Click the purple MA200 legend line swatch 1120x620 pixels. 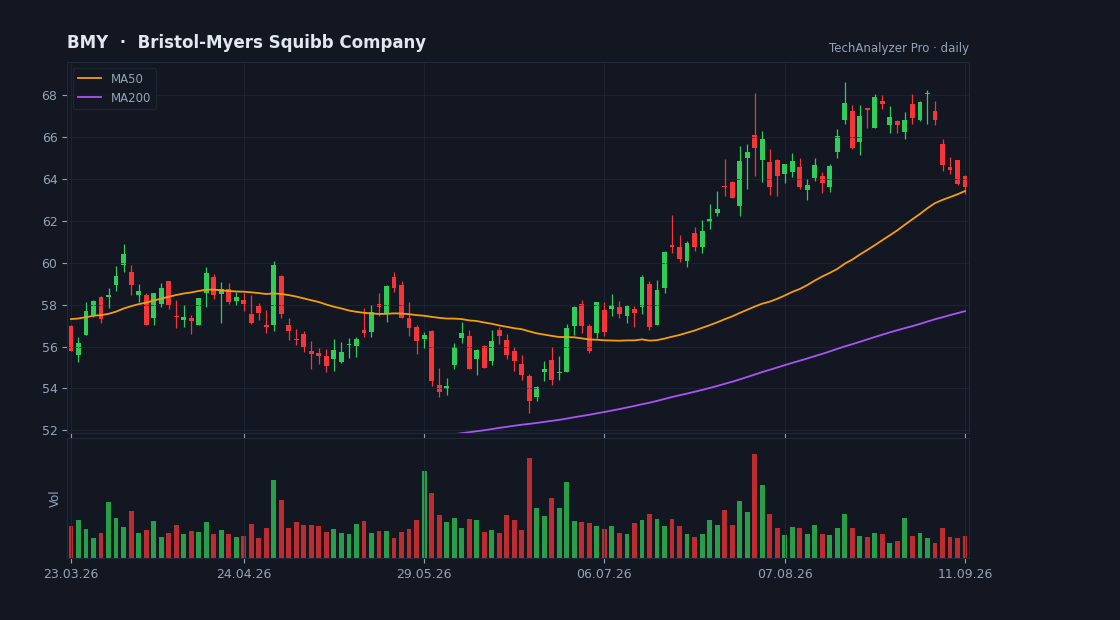click(x=89, y=98)
